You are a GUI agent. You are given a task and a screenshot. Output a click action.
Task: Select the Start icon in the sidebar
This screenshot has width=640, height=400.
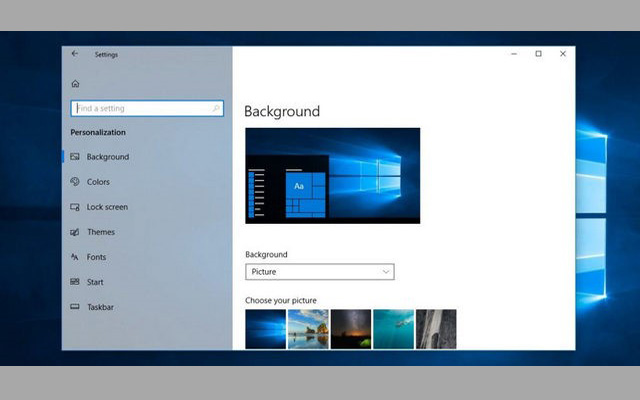point(75,282)
